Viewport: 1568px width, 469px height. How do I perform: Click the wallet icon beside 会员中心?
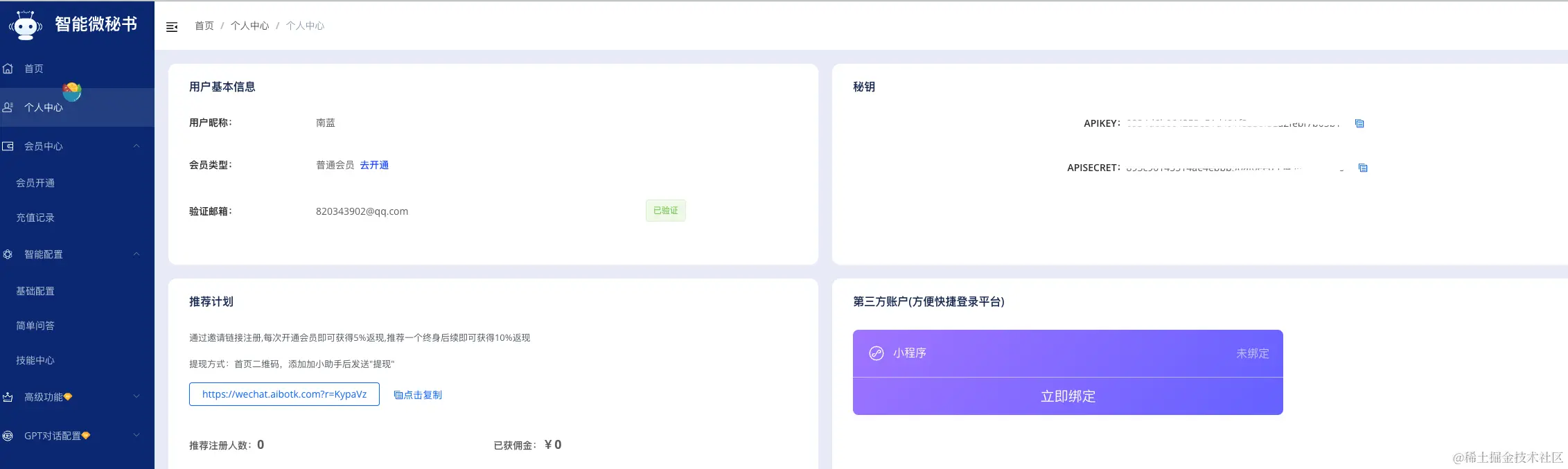(8, 146)
